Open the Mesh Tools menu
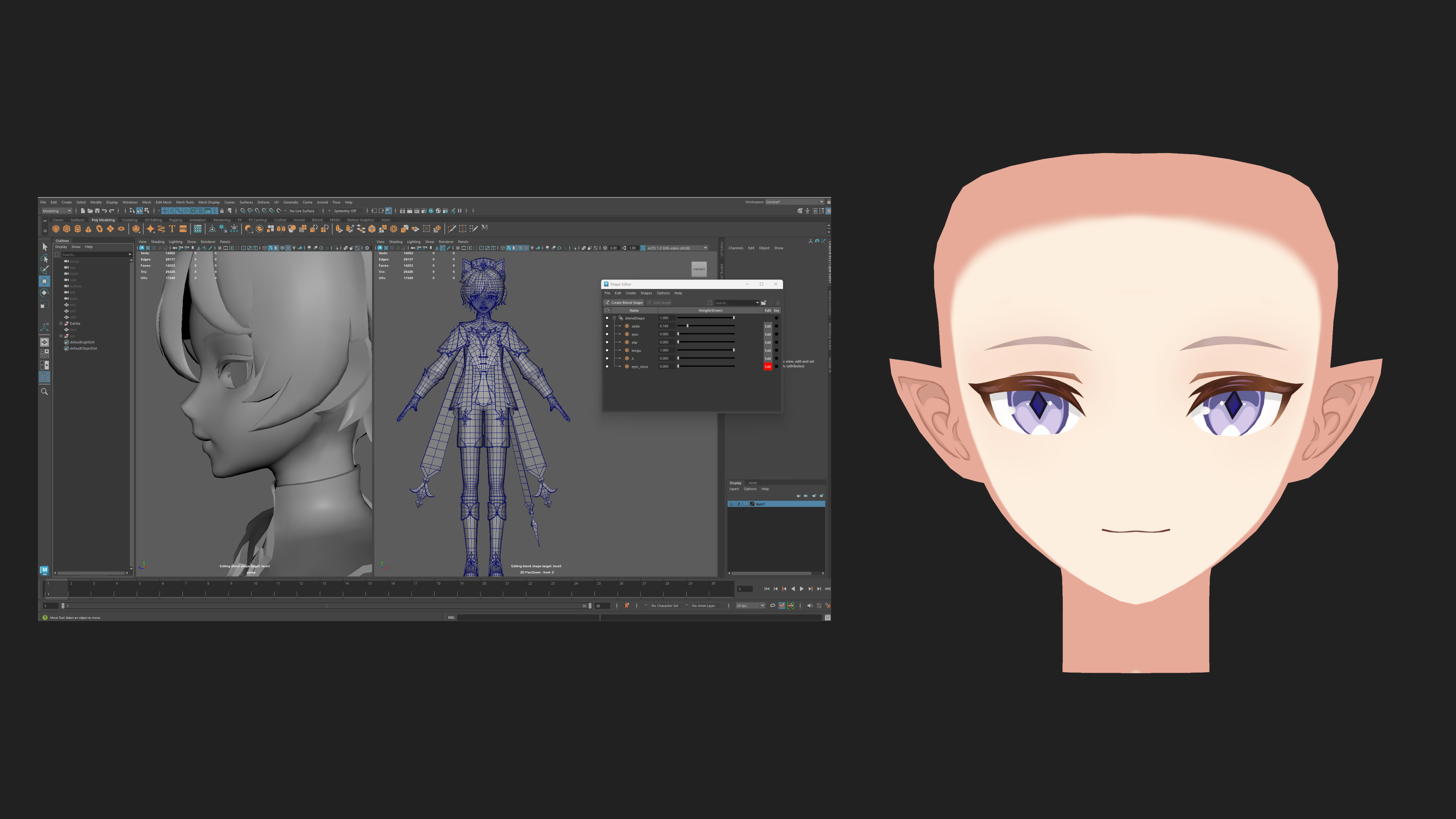 [185, 202]
